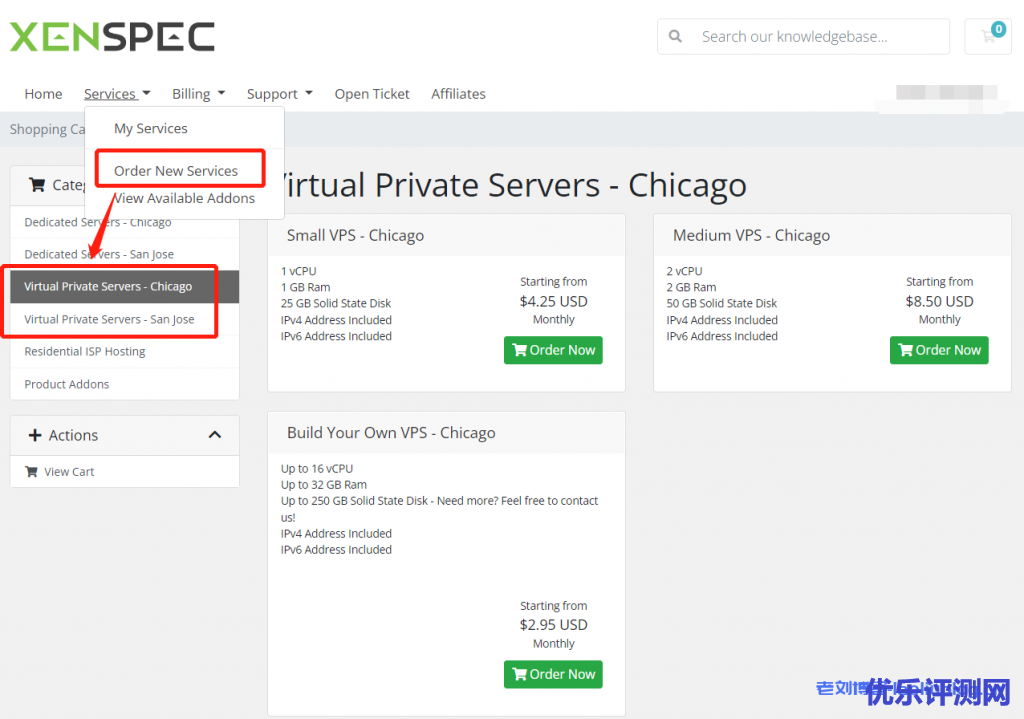Order the Small VPS - Chicago plan

pos(553,350)
